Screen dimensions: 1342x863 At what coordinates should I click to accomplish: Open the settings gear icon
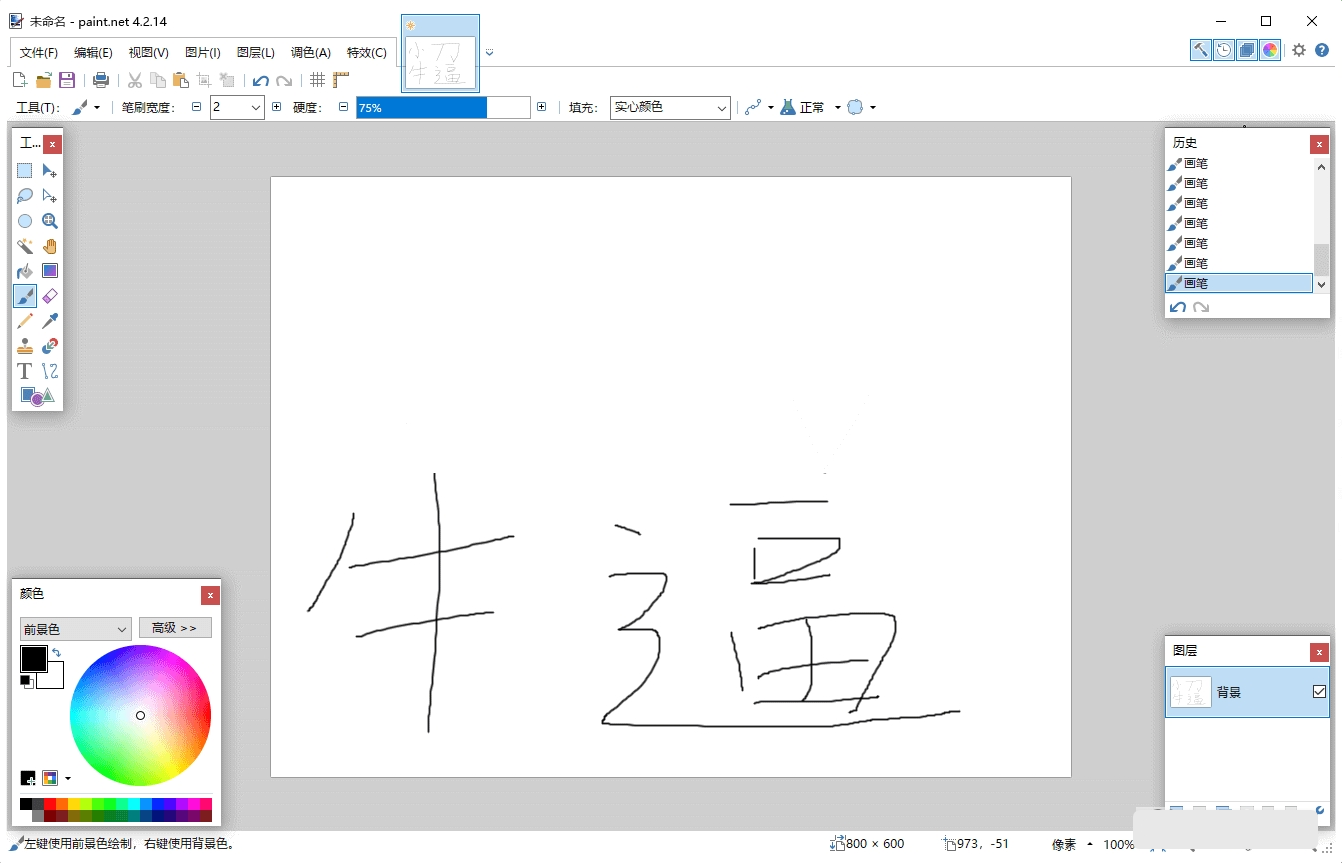coord(1299,50)
